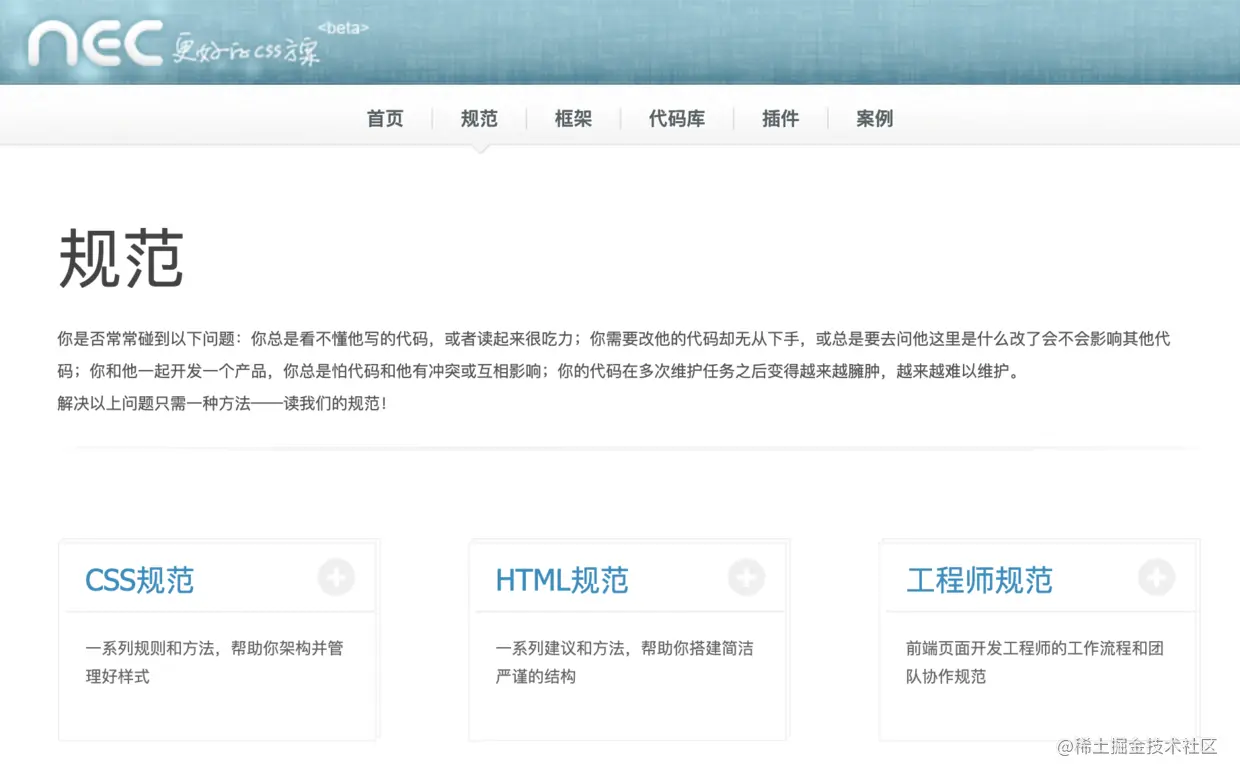Screen dimensions: 1240x779
Task: Click description starting 一系列建议和方法
Action: point(624,662)
